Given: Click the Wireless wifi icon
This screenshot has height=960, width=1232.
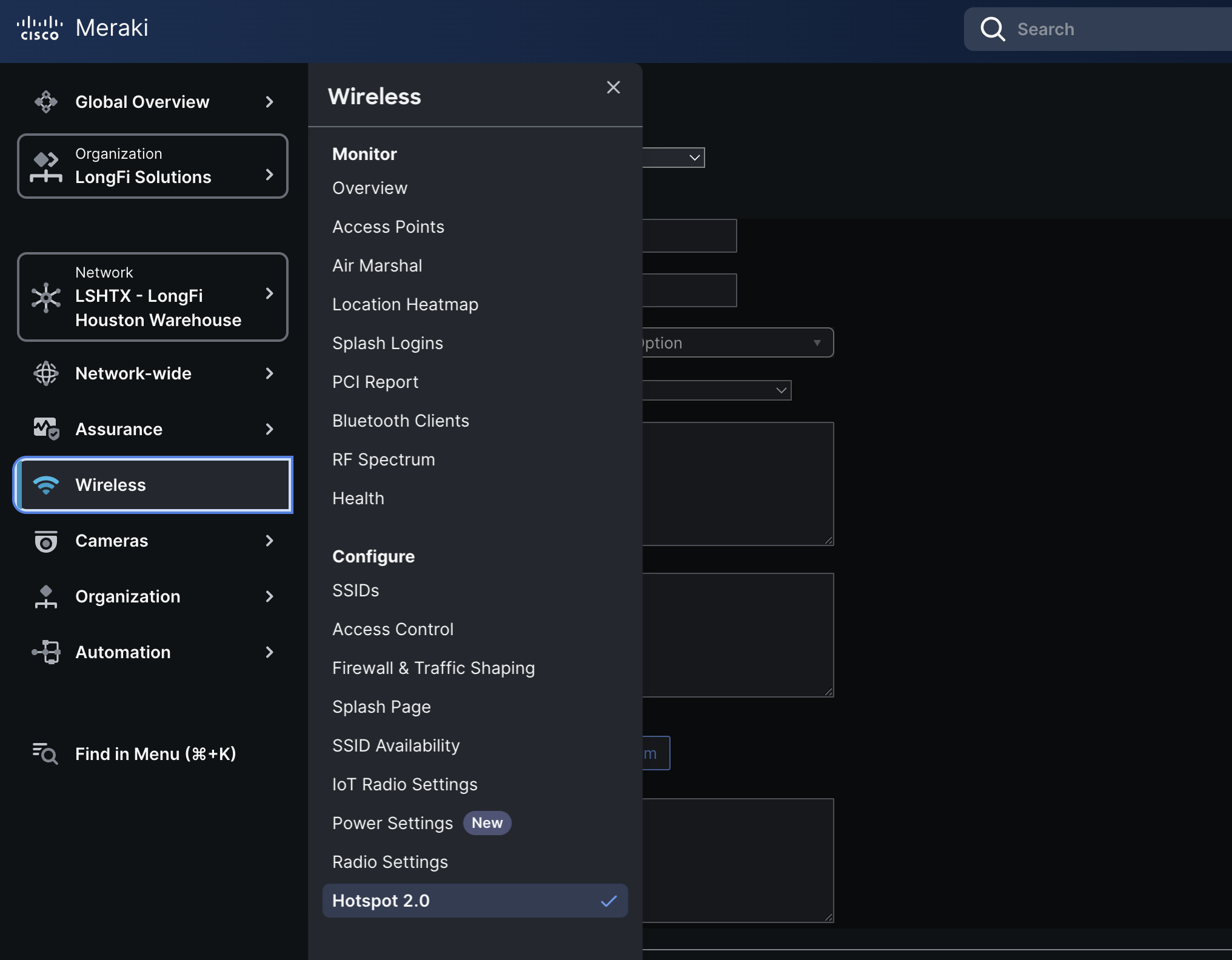Looking at the screenshot, I should (x=46, y=485).
